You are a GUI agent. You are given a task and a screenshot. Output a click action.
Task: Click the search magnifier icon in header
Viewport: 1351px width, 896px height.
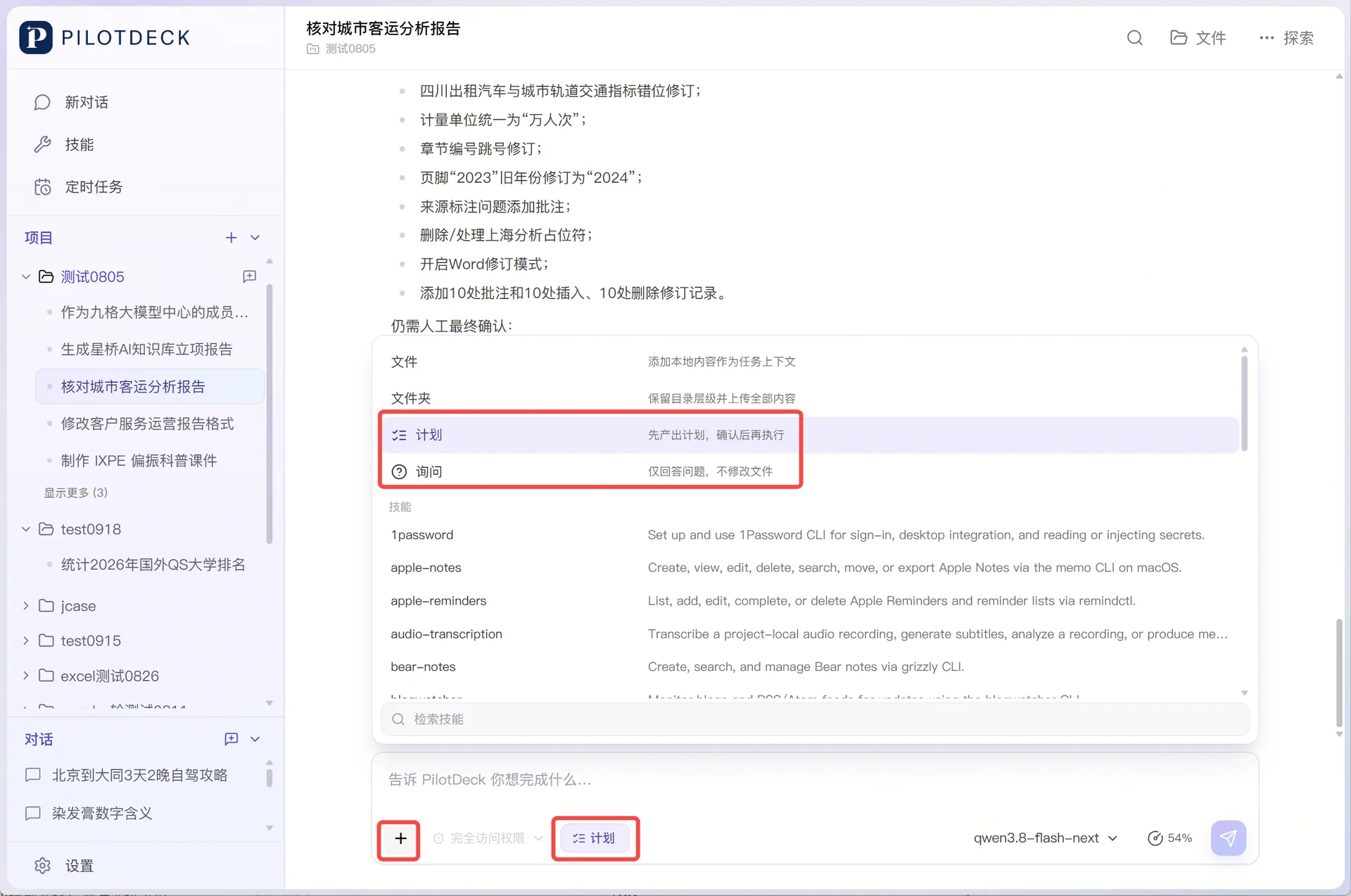[x=1134, y=38]
